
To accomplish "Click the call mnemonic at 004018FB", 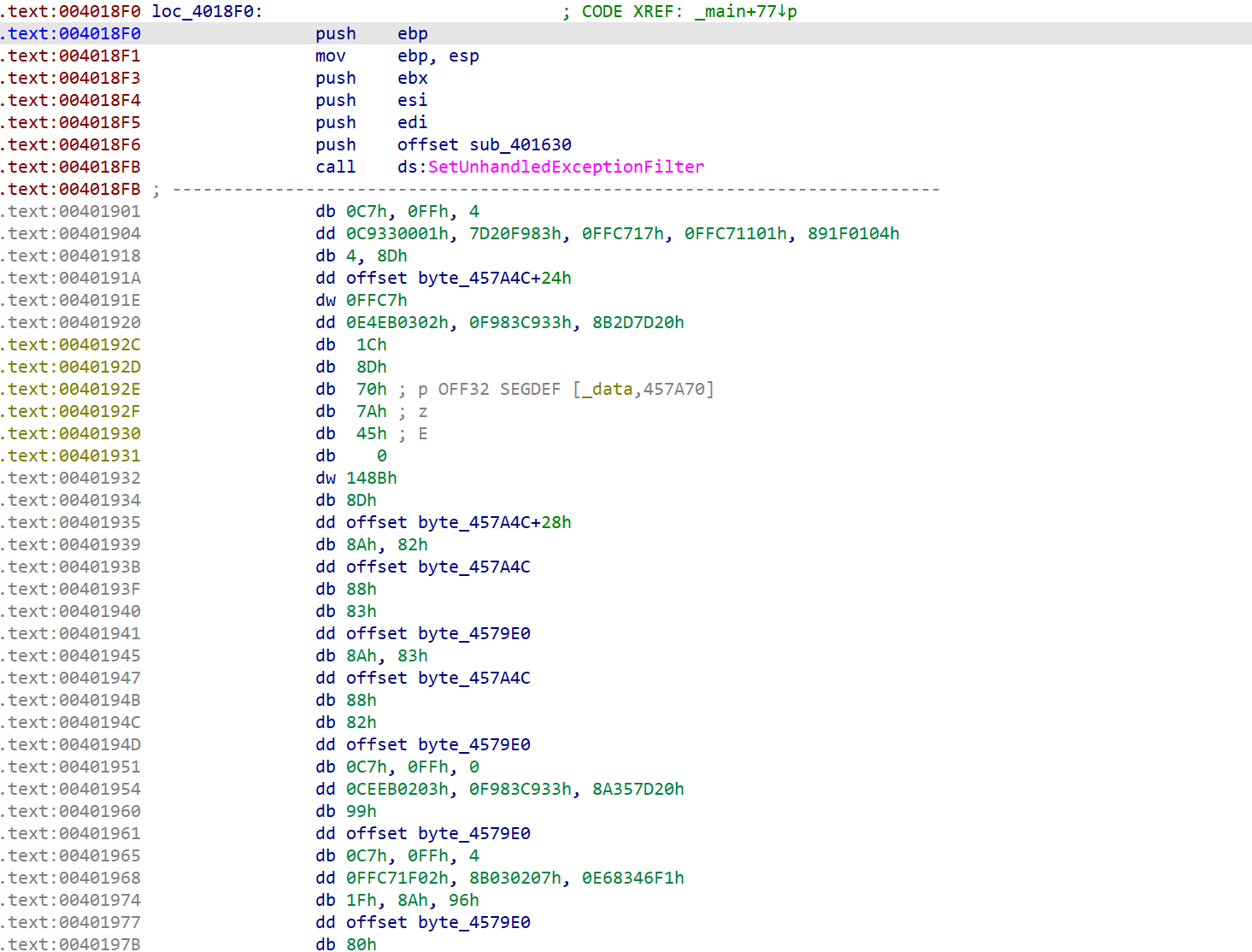I will (335, 167).
